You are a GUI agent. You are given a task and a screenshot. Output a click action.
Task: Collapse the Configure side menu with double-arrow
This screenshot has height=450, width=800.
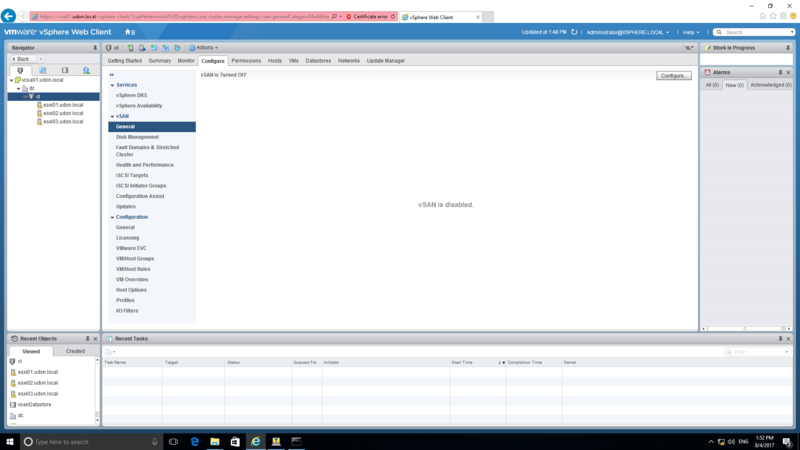pos(112,75)
